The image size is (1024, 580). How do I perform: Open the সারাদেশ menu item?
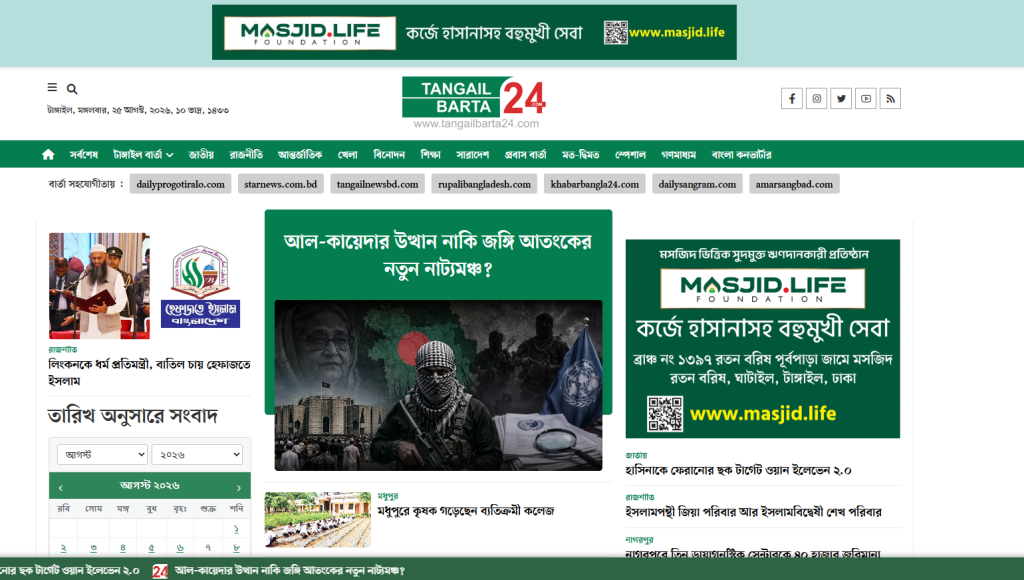pos(473,155)
